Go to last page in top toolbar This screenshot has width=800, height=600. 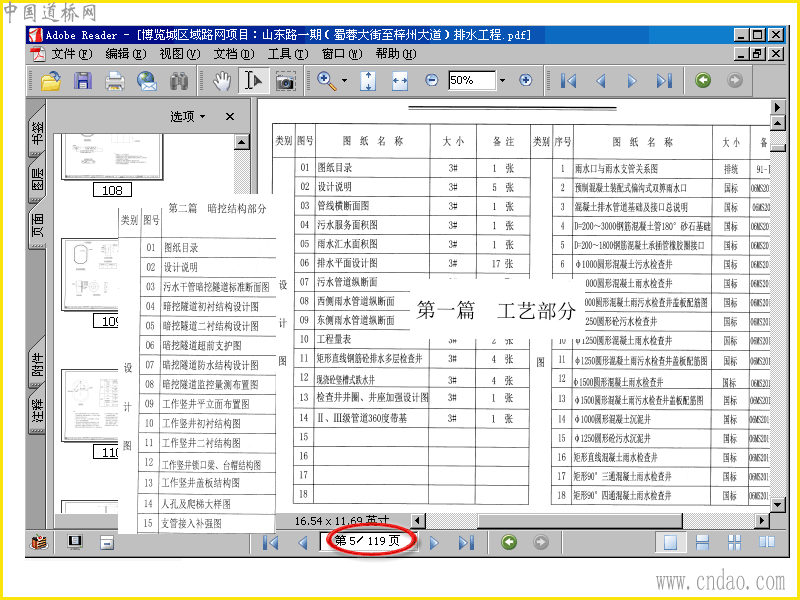click(x=664, y=81)
